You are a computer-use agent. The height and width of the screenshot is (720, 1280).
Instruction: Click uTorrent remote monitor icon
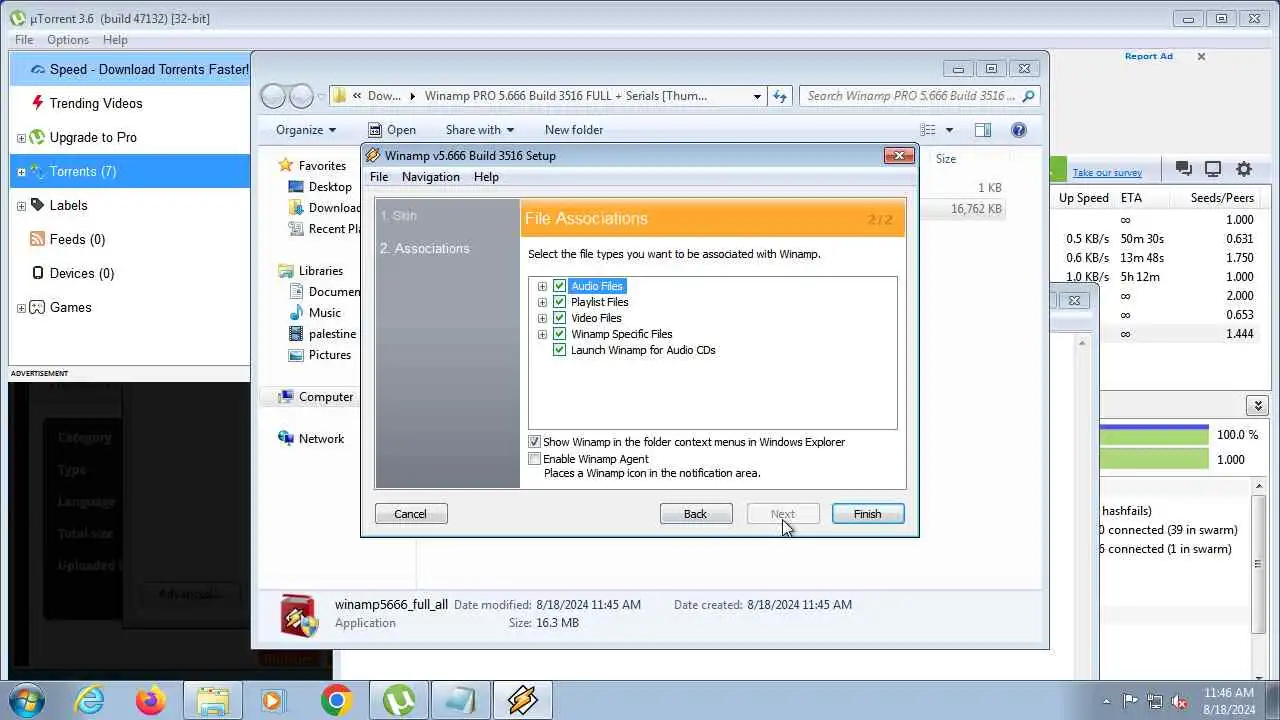click(1213, 169)
